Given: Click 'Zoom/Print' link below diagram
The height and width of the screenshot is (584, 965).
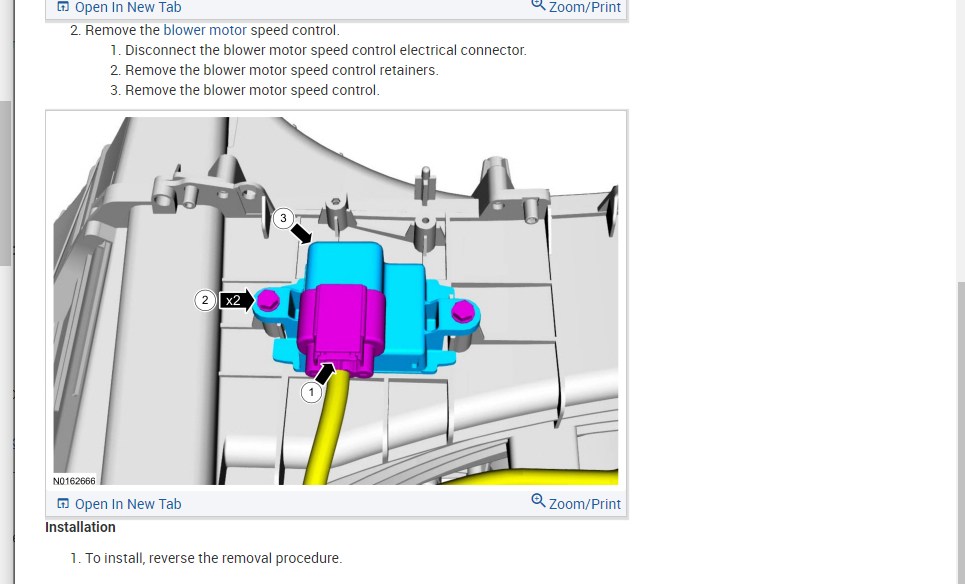Looking at the screenshot, I should coord(585,504).
